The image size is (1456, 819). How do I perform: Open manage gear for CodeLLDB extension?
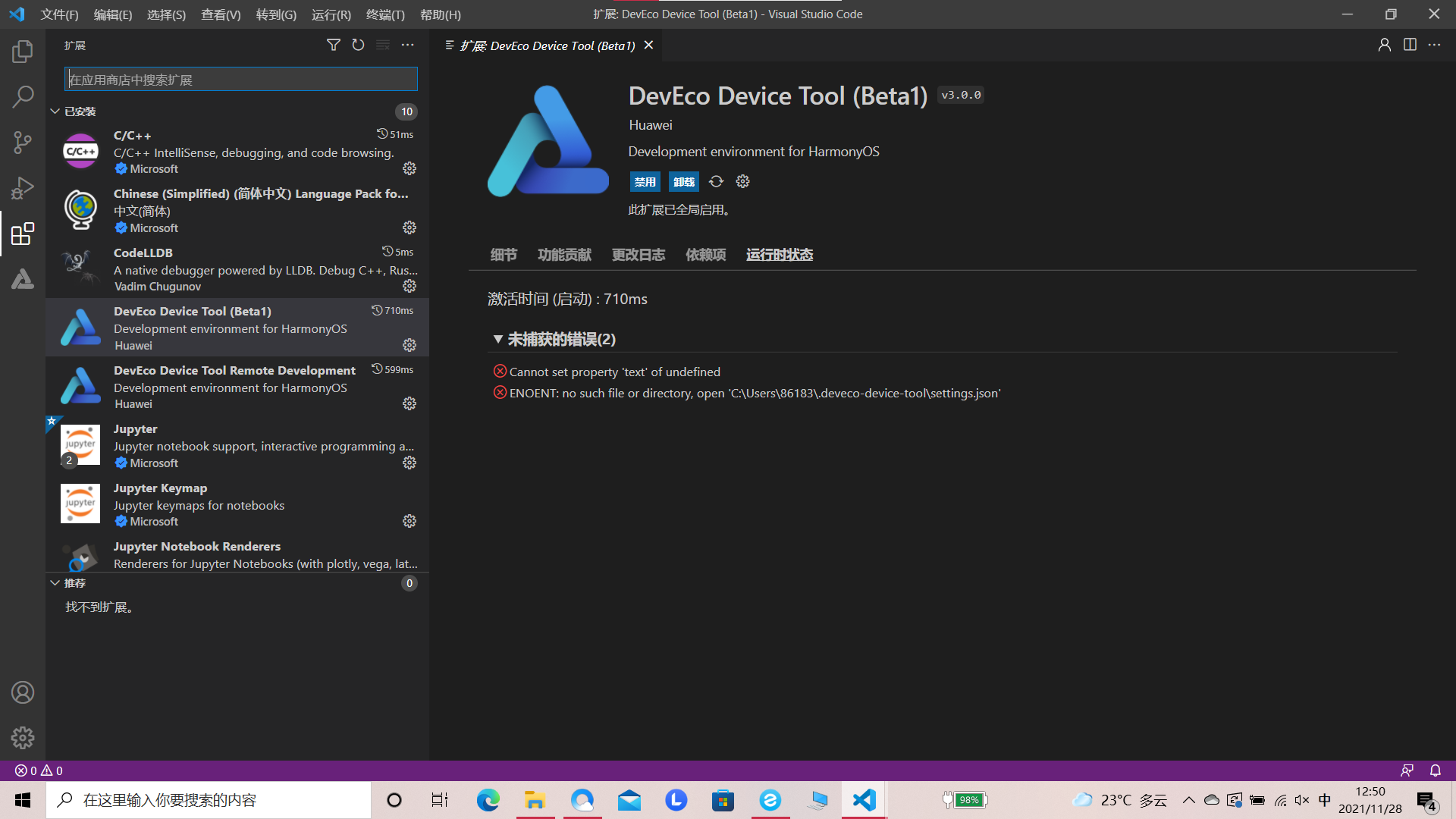(x=409, y=286)
